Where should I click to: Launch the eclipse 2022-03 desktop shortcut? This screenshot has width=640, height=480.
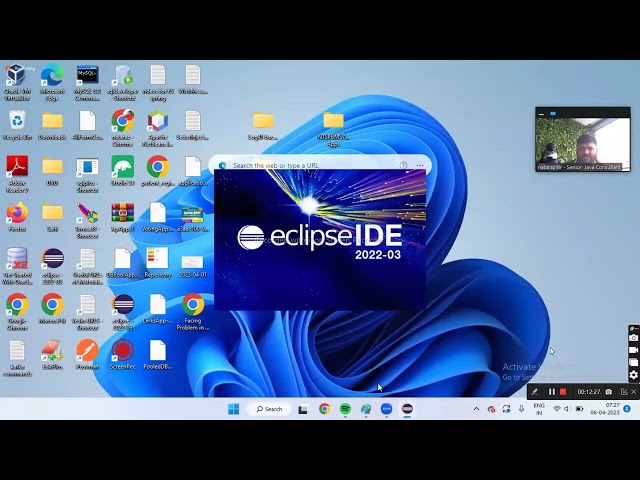point(52,266)
